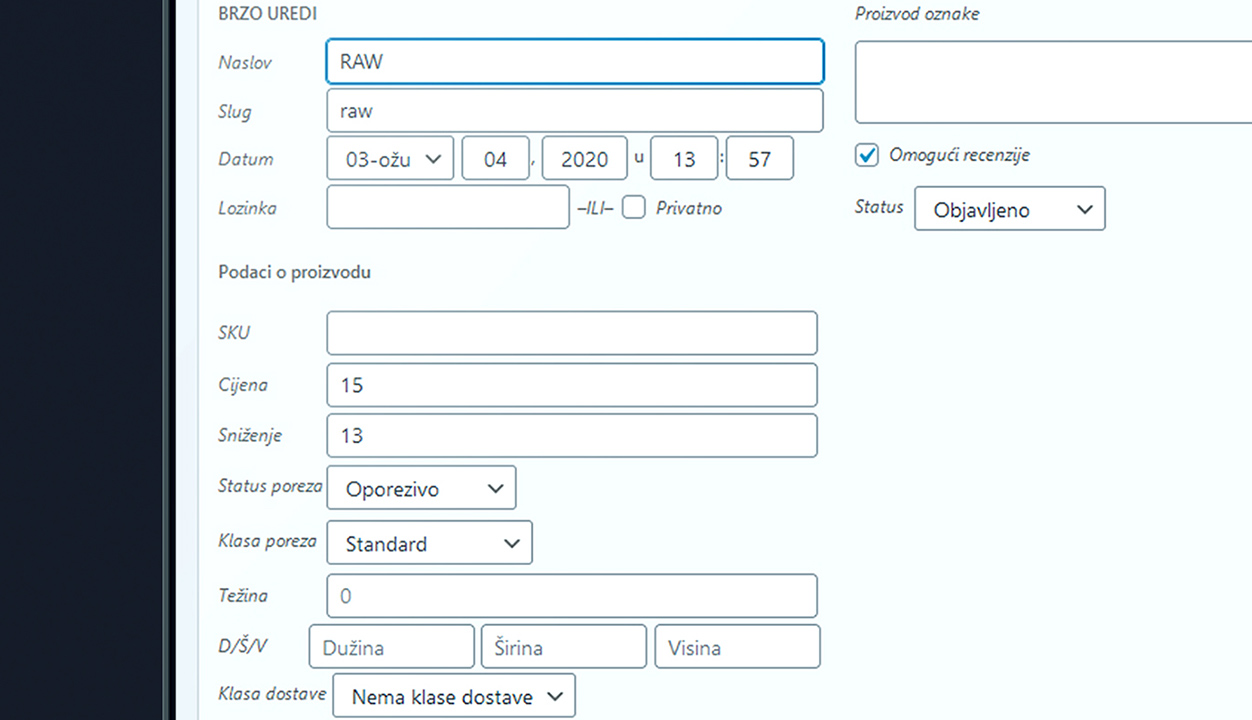Uncheck the Omogući recenzije checkbox
The width and height of the screenshot is (1252, 720).
point(867,155)
